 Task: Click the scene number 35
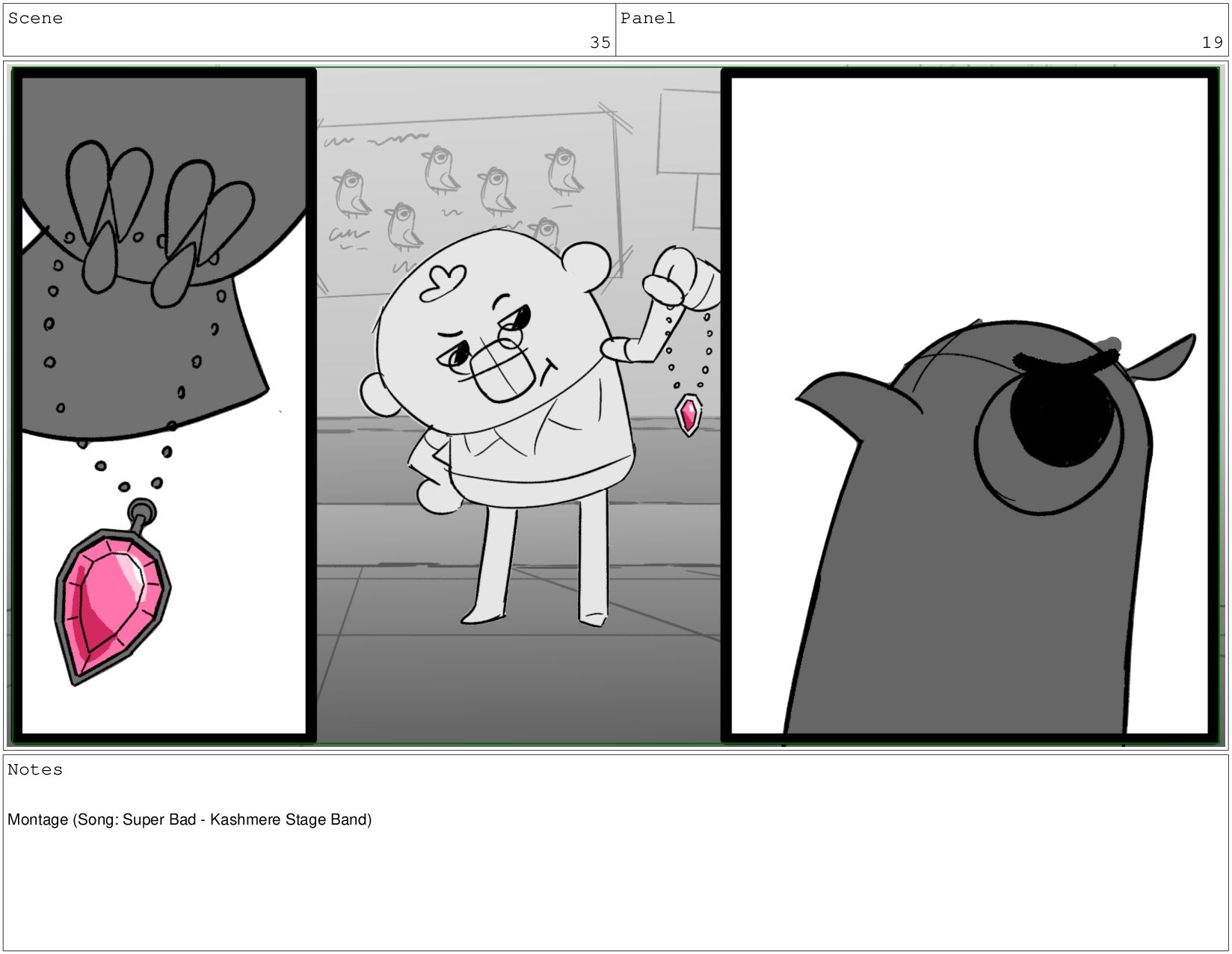(600, 43)
